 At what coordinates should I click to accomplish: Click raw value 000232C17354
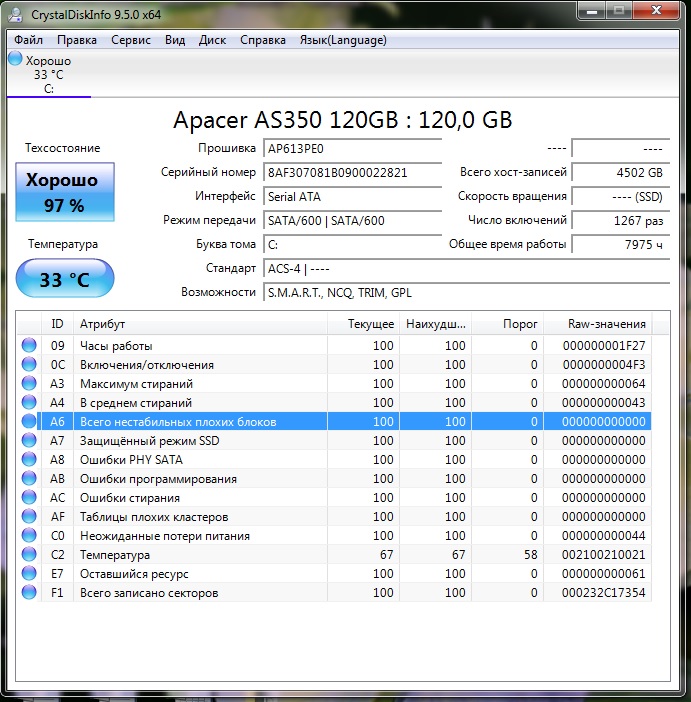603,592
